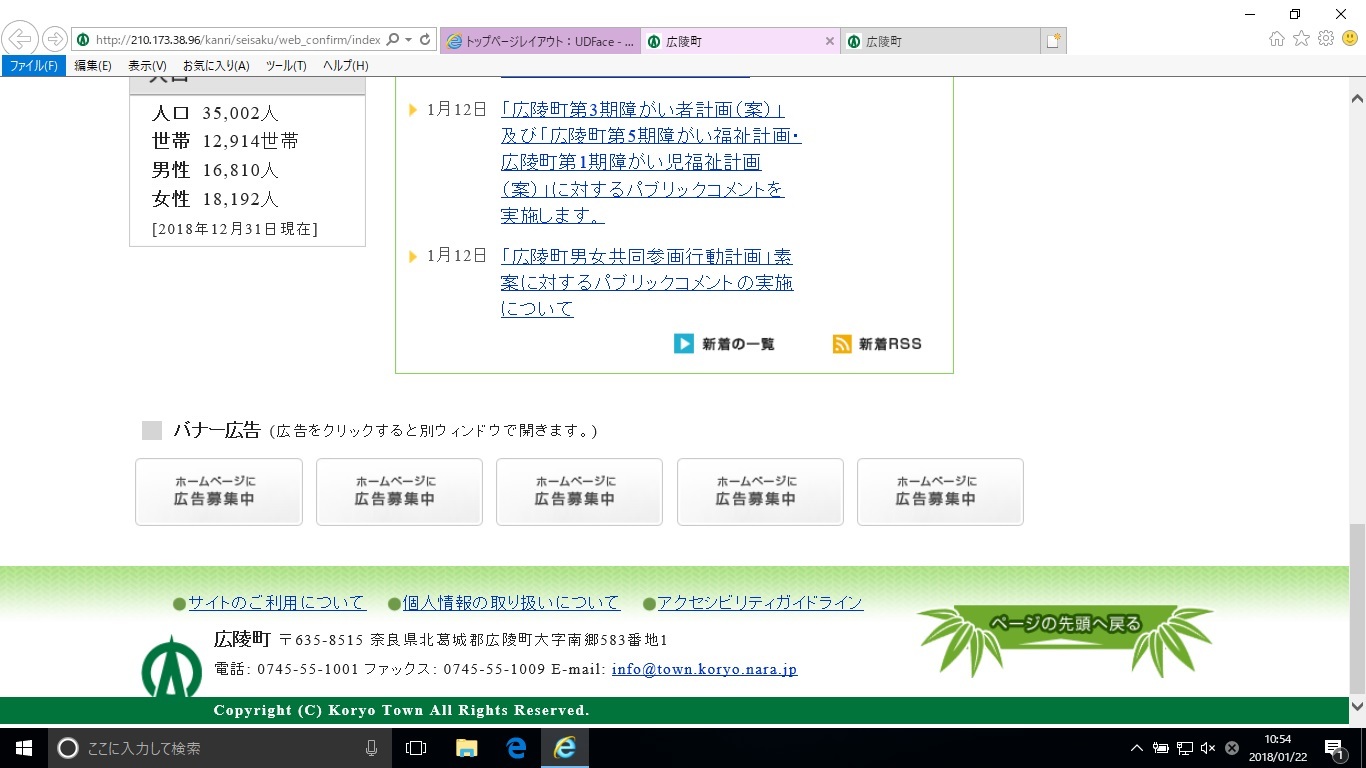Expand hidden system tray icons chevron
The image size is (1366, 768).
point(1136,748)
